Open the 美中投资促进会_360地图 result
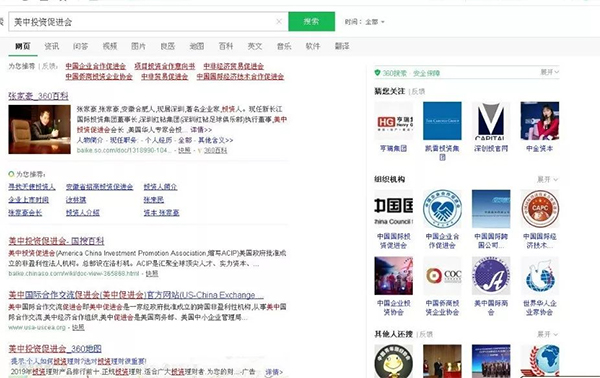This screenshot has width=600, height=378. pos(55,349)
